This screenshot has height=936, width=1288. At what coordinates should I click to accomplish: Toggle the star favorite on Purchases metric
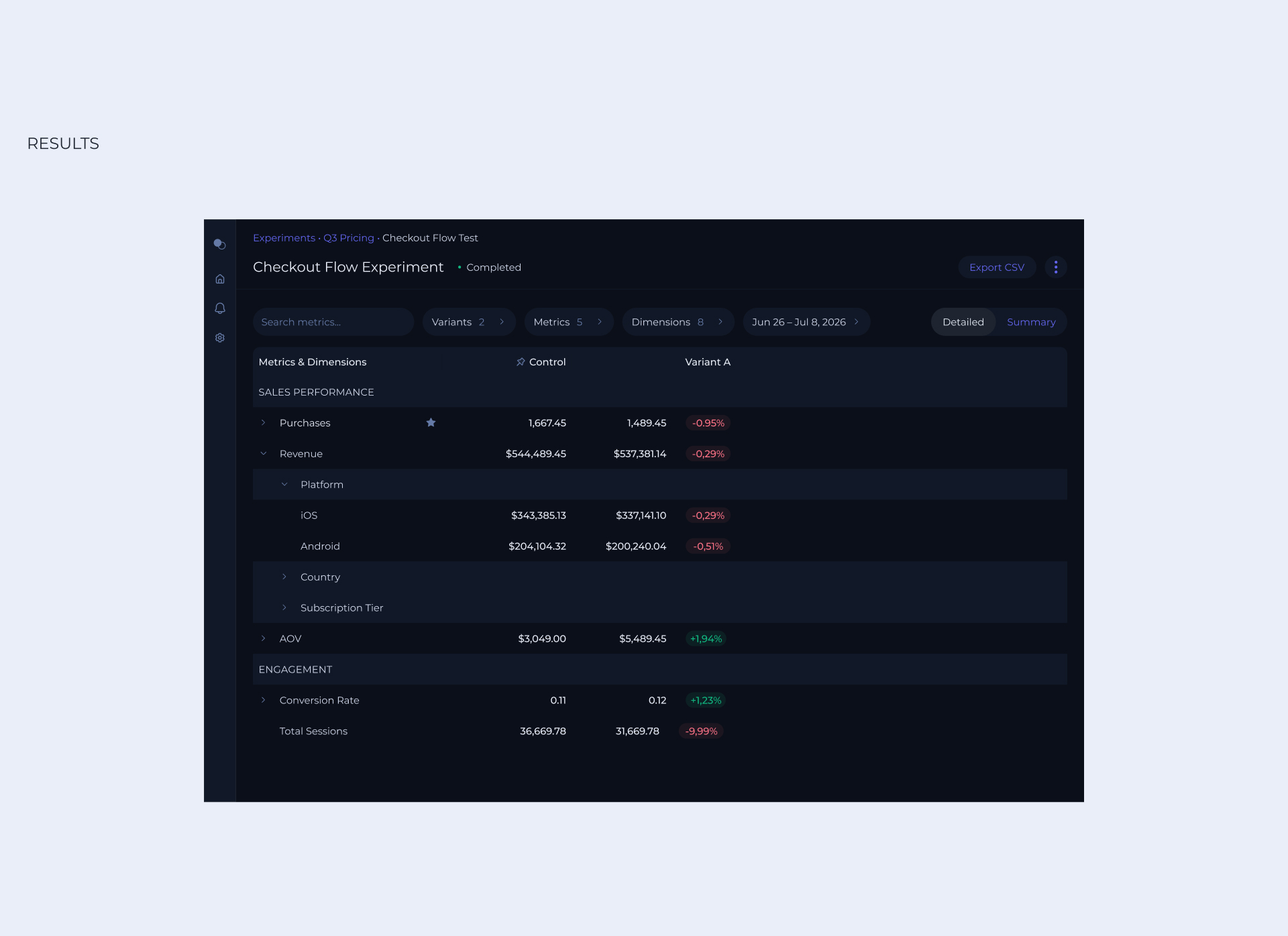431,422
